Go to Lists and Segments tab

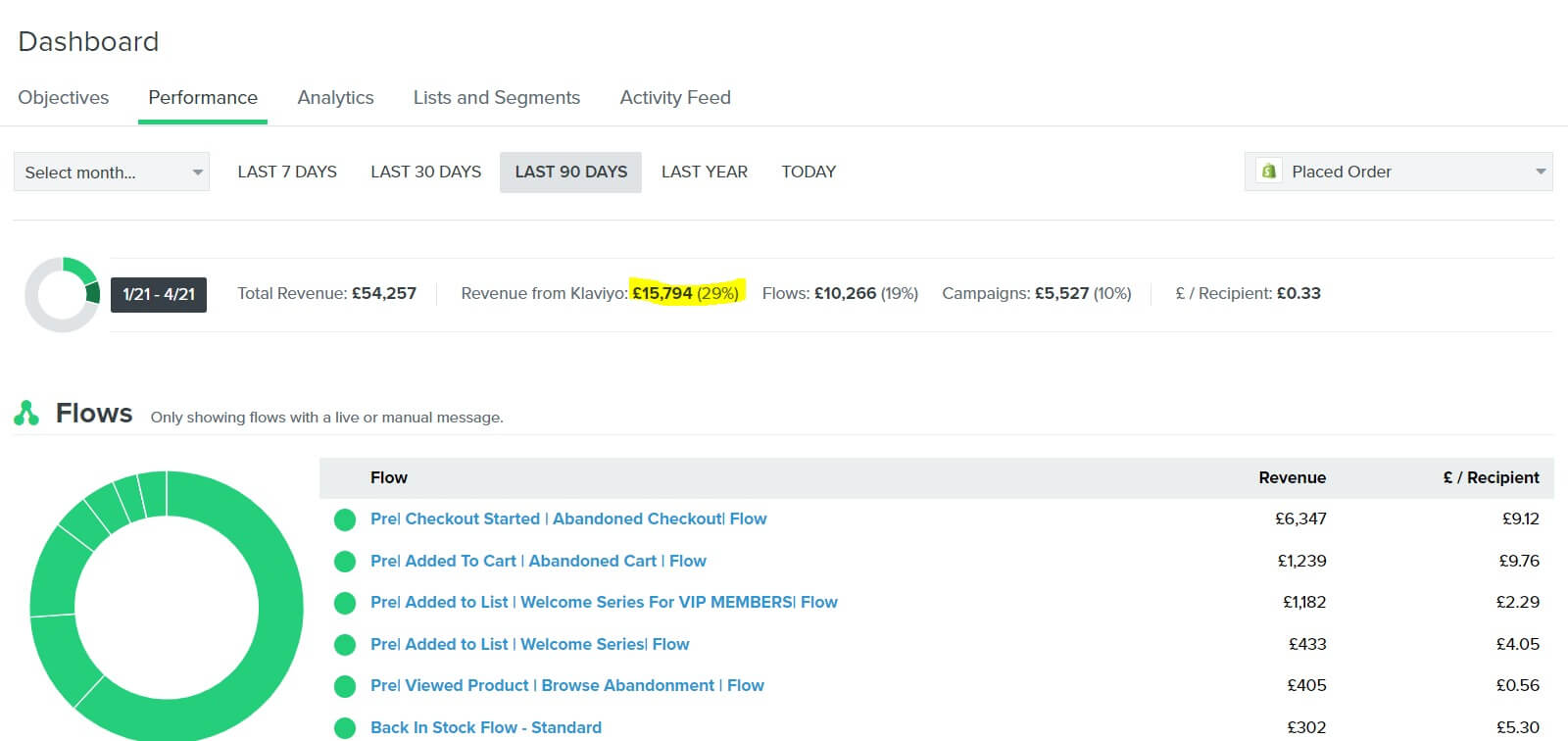[x=496, y=98]
